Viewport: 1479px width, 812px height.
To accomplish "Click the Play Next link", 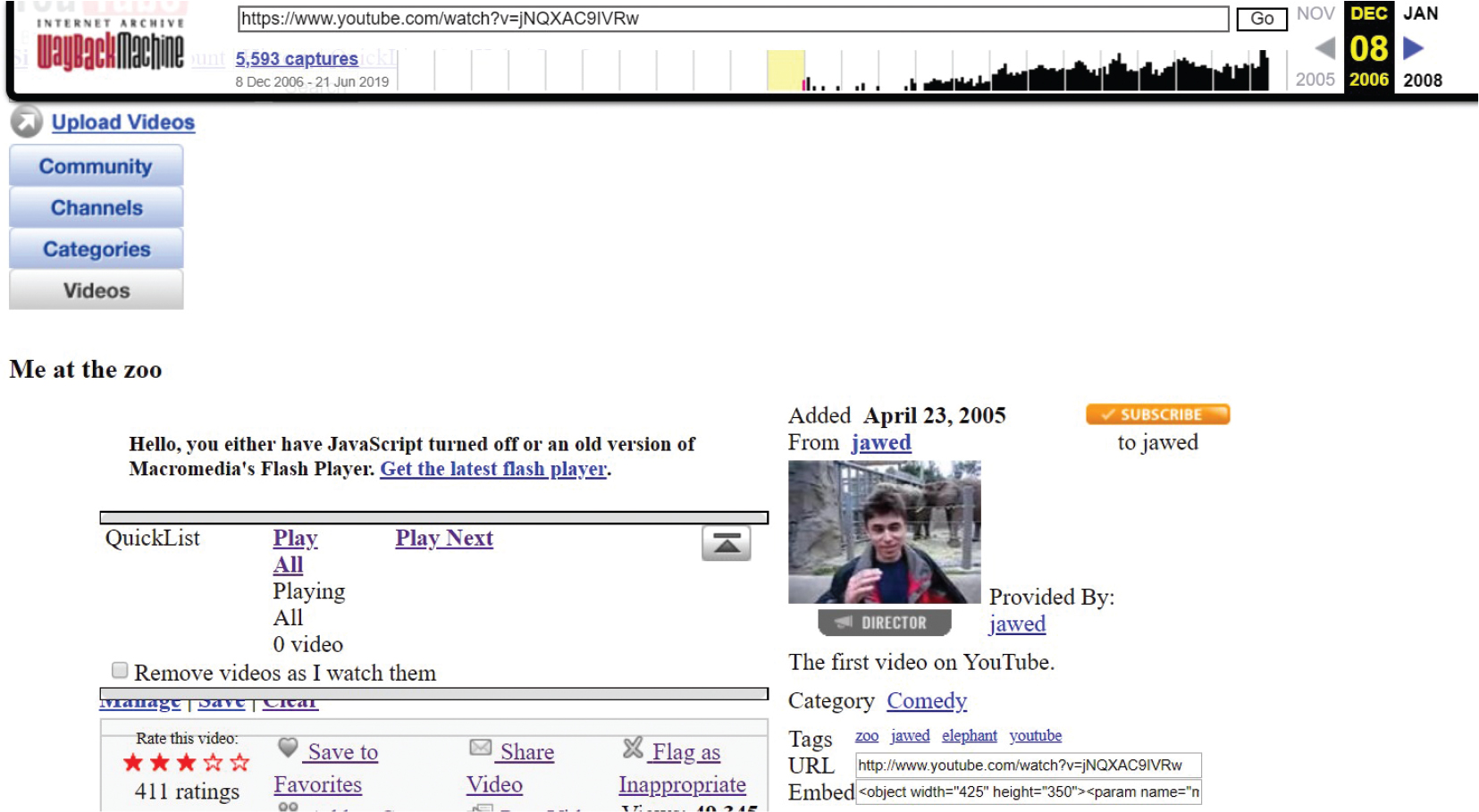I will [x=444, y=538].
